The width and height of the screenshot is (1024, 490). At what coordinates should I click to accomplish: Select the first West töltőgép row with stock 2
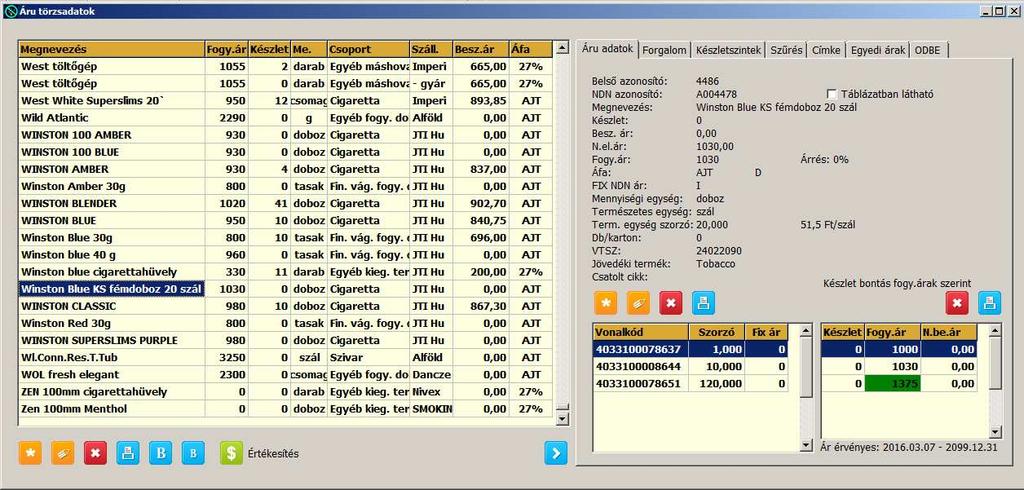pyautogui.click(x=286, y=66)
